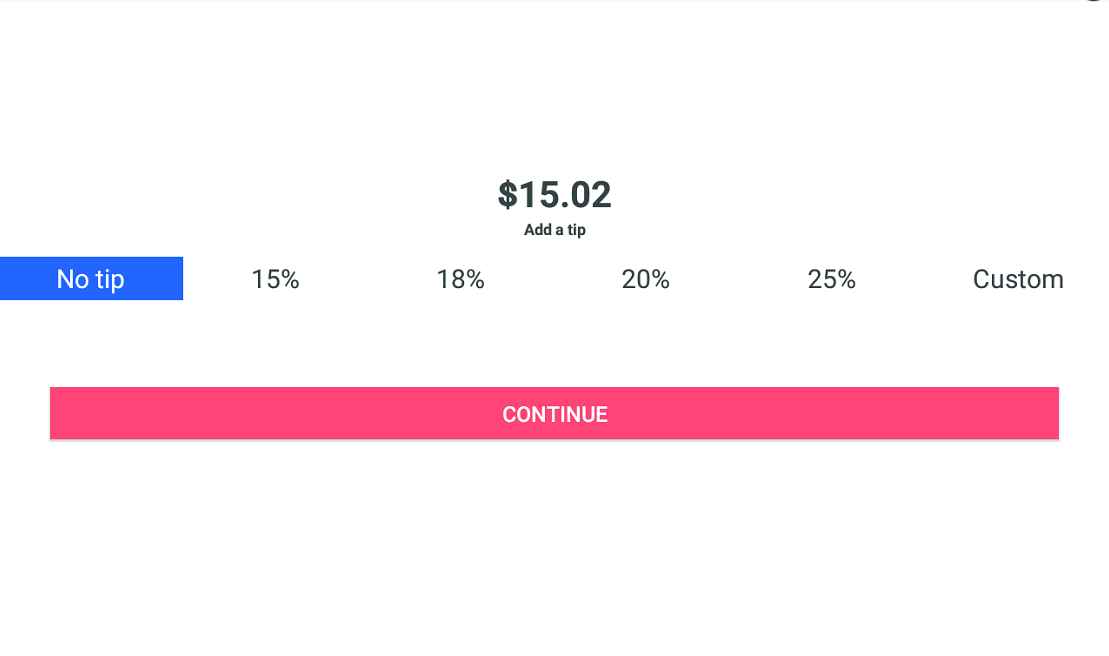Click the "Add a tip" label
This screenshot has height=656, width=1109.
(x=554, y=230)
